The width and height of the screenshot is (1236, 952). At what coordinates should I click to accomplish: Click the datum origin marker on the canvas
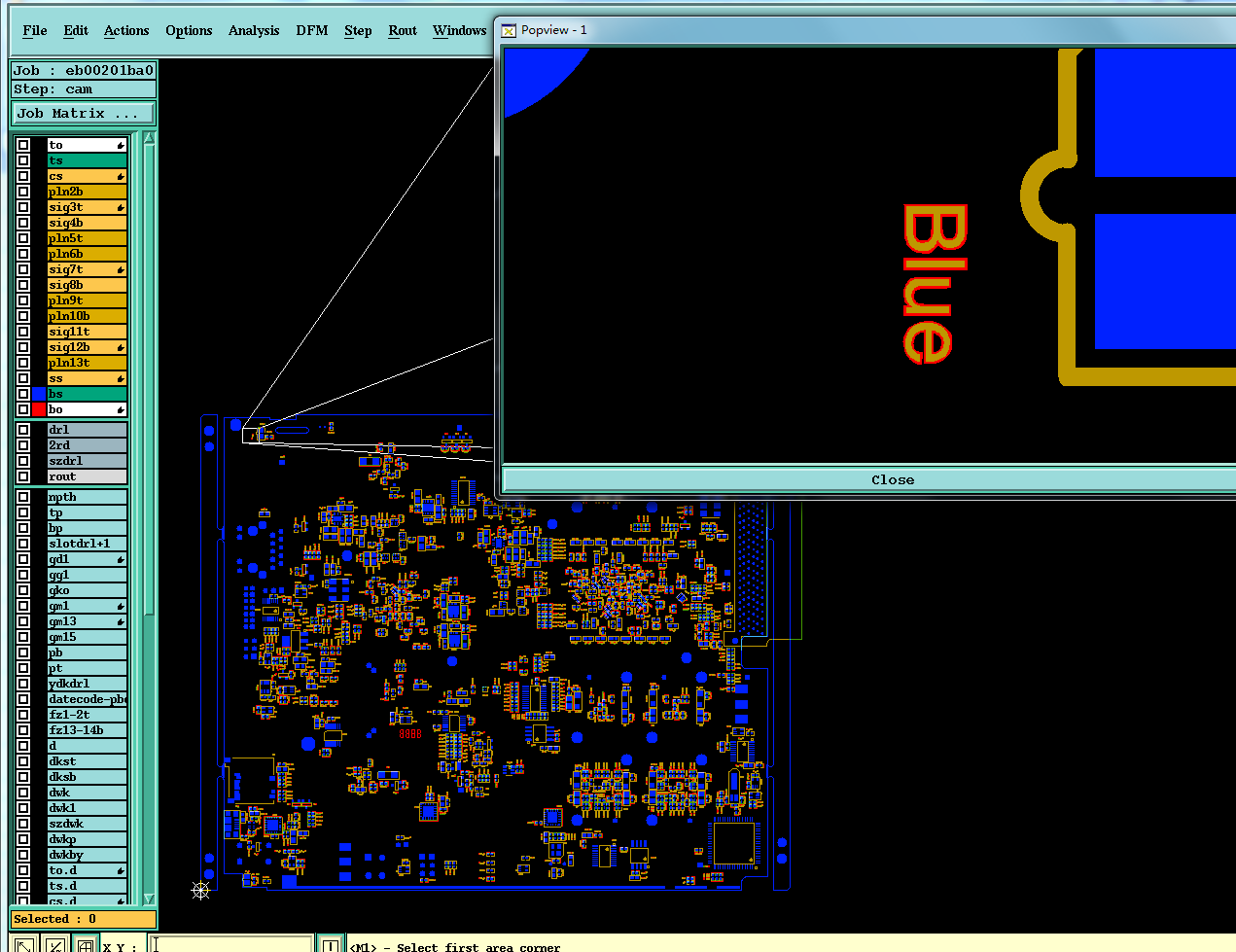tap(200, 890)
